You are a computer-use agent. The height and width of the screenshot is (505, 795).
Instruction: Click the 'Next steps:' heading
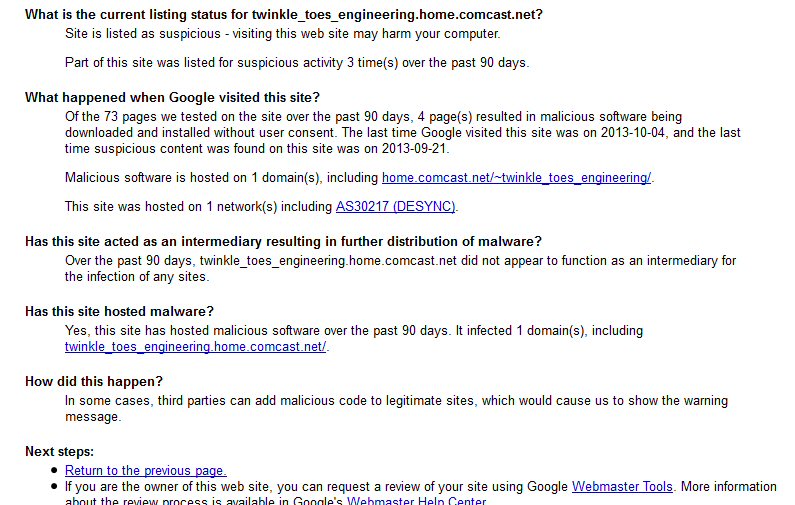coord(59,452)
